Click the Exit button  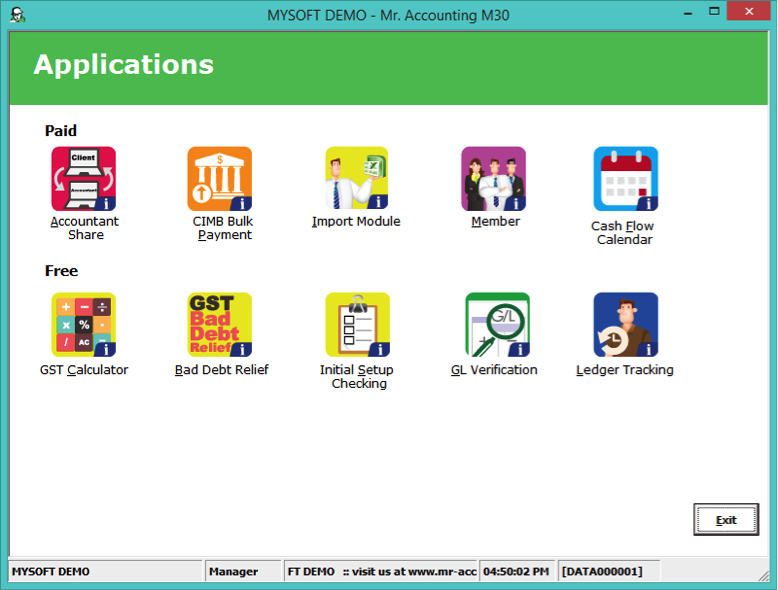point(726,520)
